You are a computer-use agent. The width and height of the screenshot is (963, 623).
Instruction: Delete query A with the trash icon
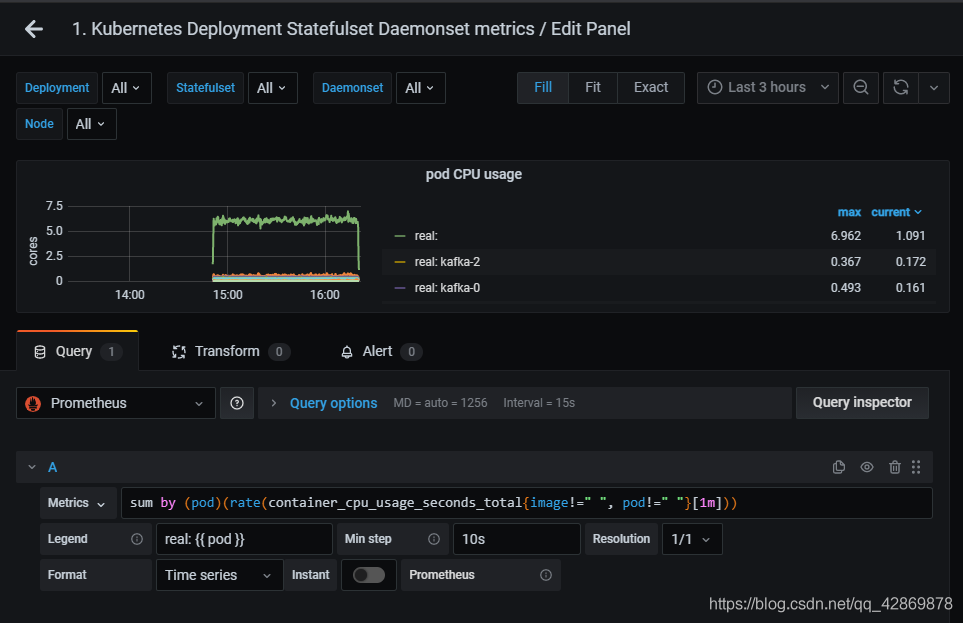point(895,468)
